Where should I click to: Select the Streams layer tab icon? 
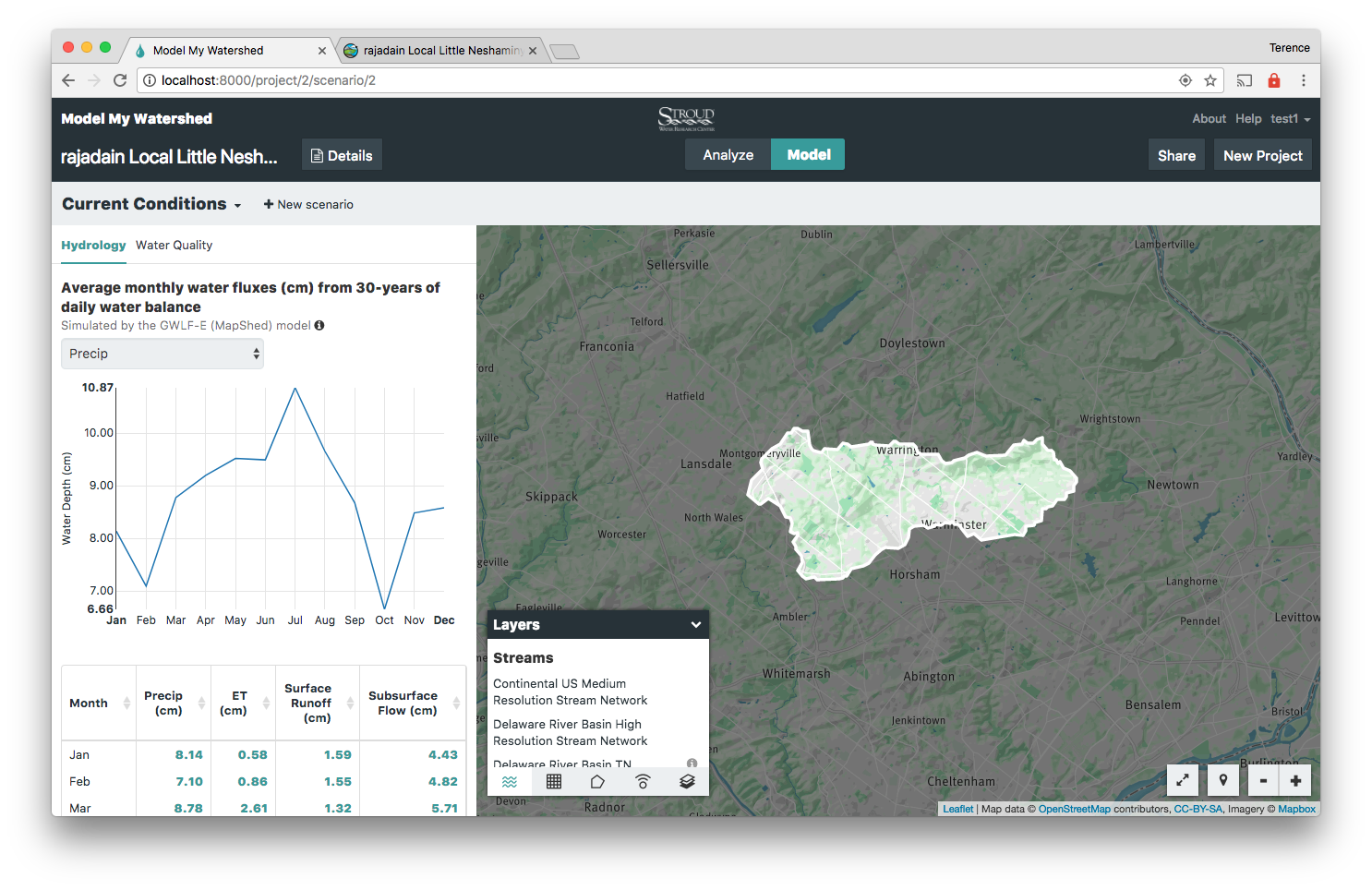510,782
